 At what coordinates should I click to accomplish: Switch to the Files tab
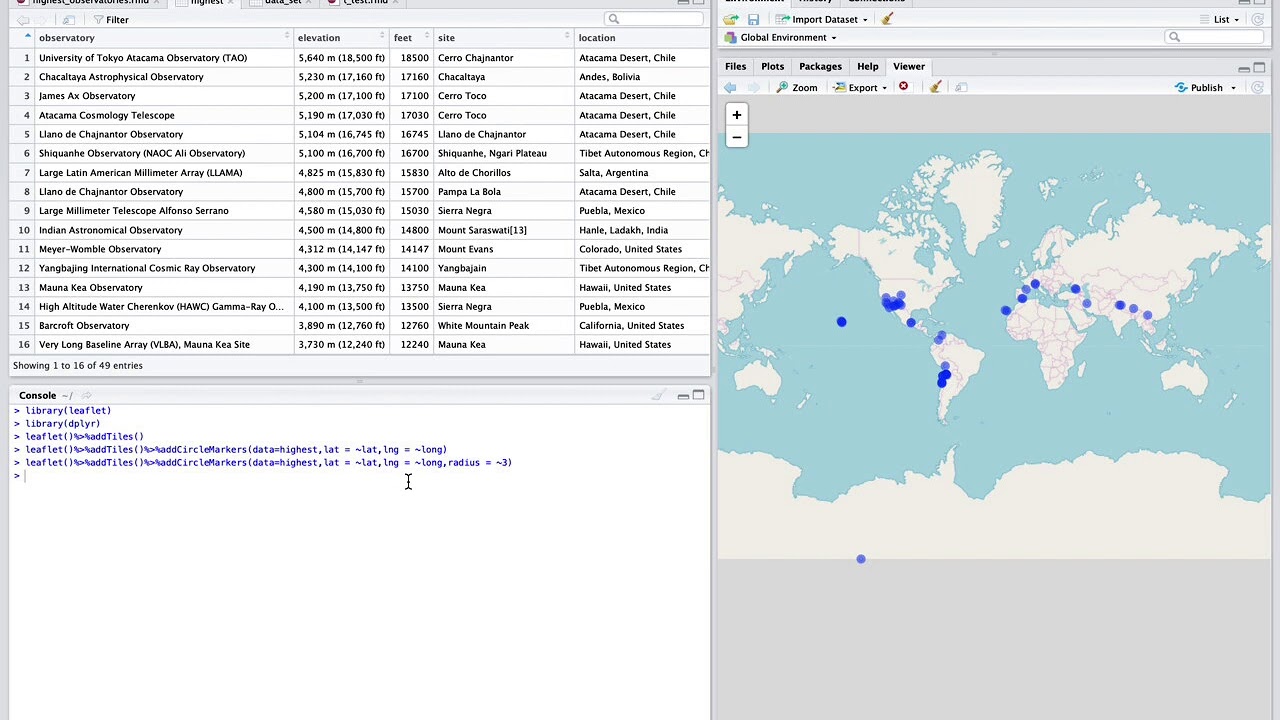coord(735,66)
